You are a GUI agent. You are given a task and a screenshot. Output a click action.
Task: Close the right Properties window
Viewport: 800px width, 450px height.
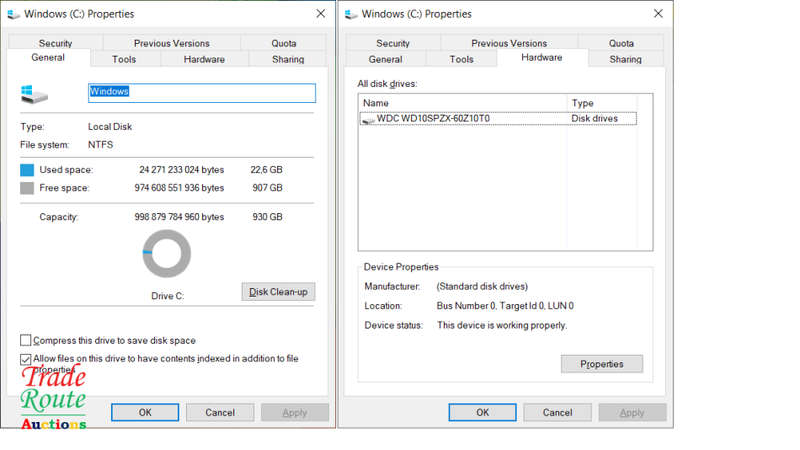click(x=658, y=14)
